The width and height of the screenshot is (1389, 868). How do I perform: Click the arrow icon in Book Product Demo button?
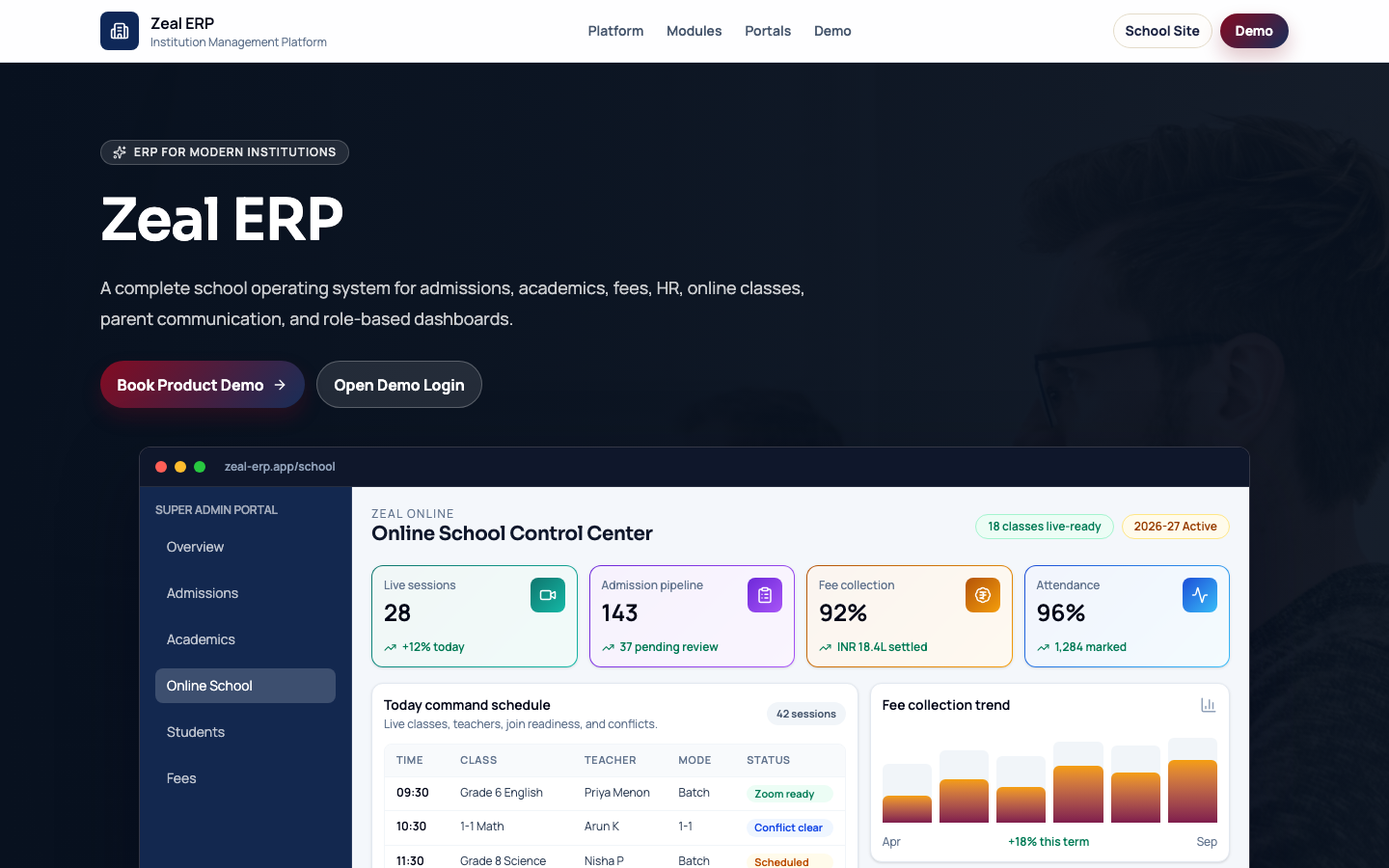click(x=280, y=385)
